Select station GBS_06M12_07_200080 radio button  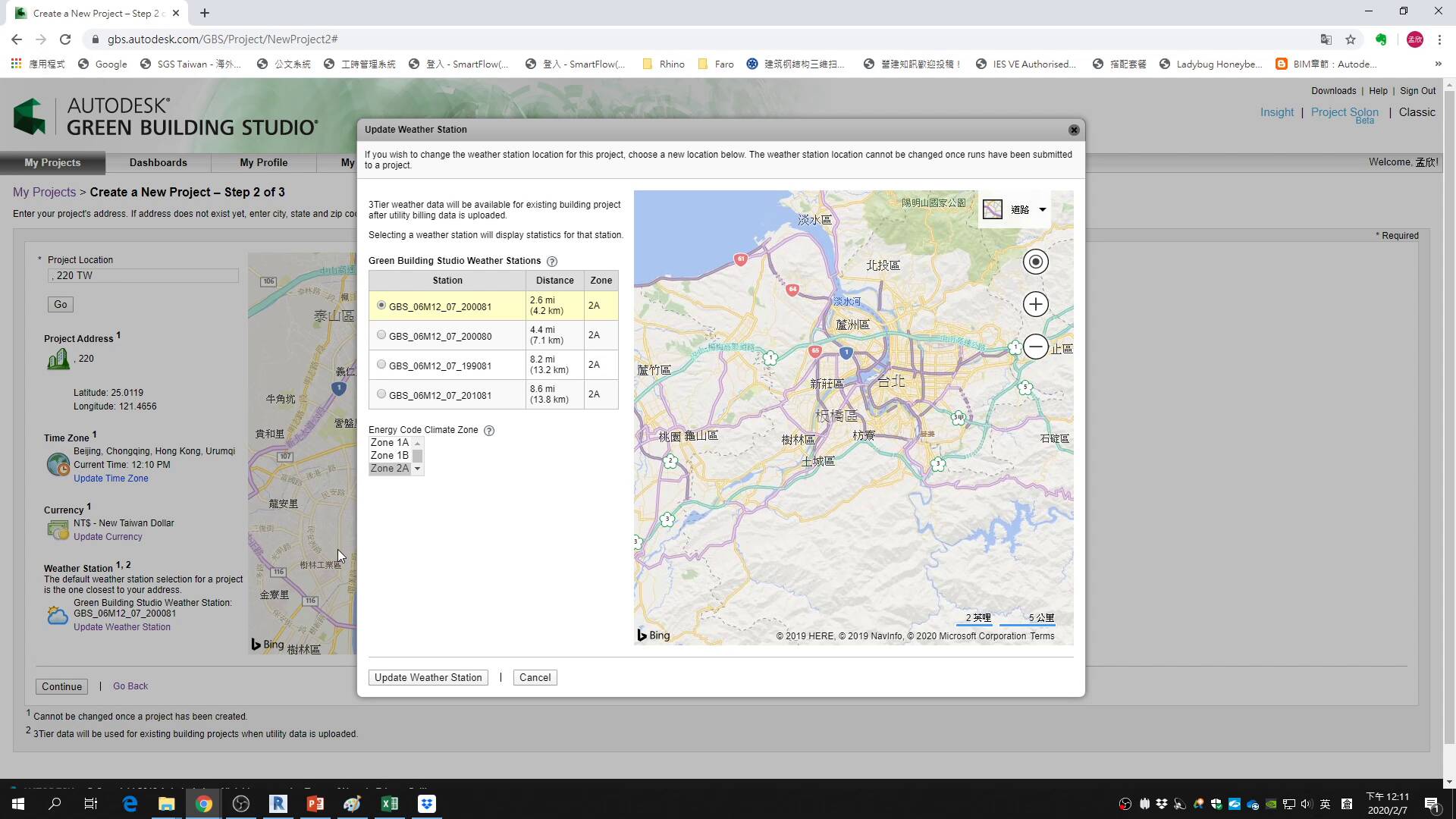(x=381, y=334)
